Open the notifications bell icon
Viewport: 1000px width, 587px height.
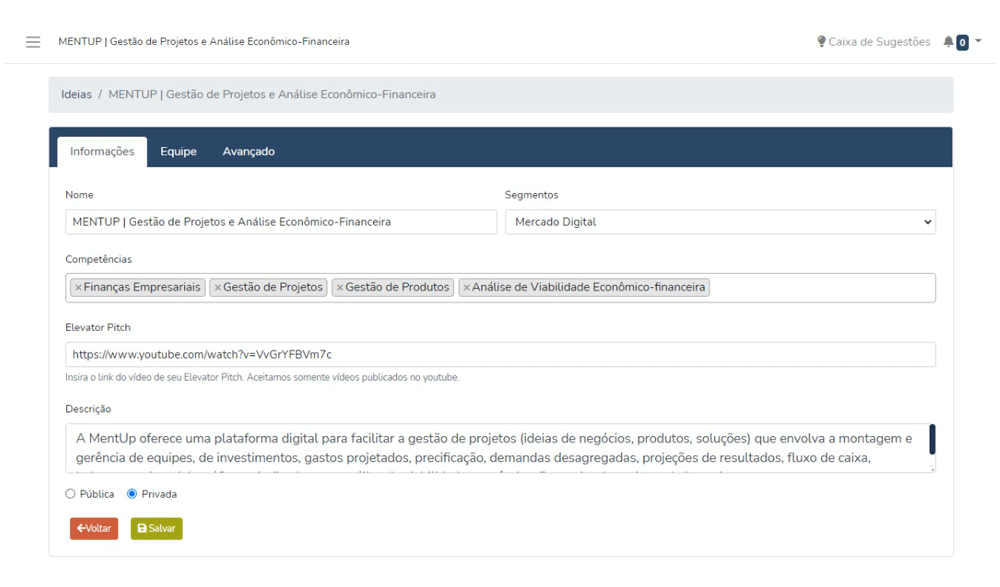[x=948, y=42]
